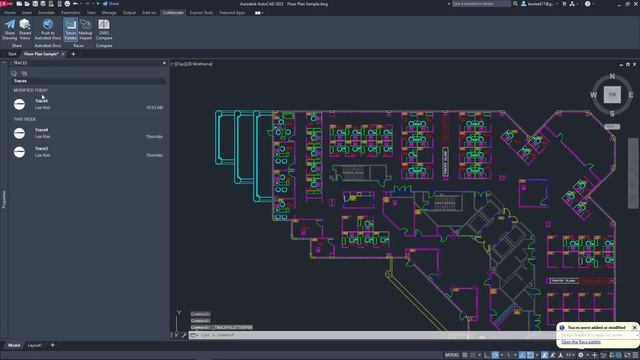
Task: Click the New drawing quick-access icon
Action: [19, 4]
